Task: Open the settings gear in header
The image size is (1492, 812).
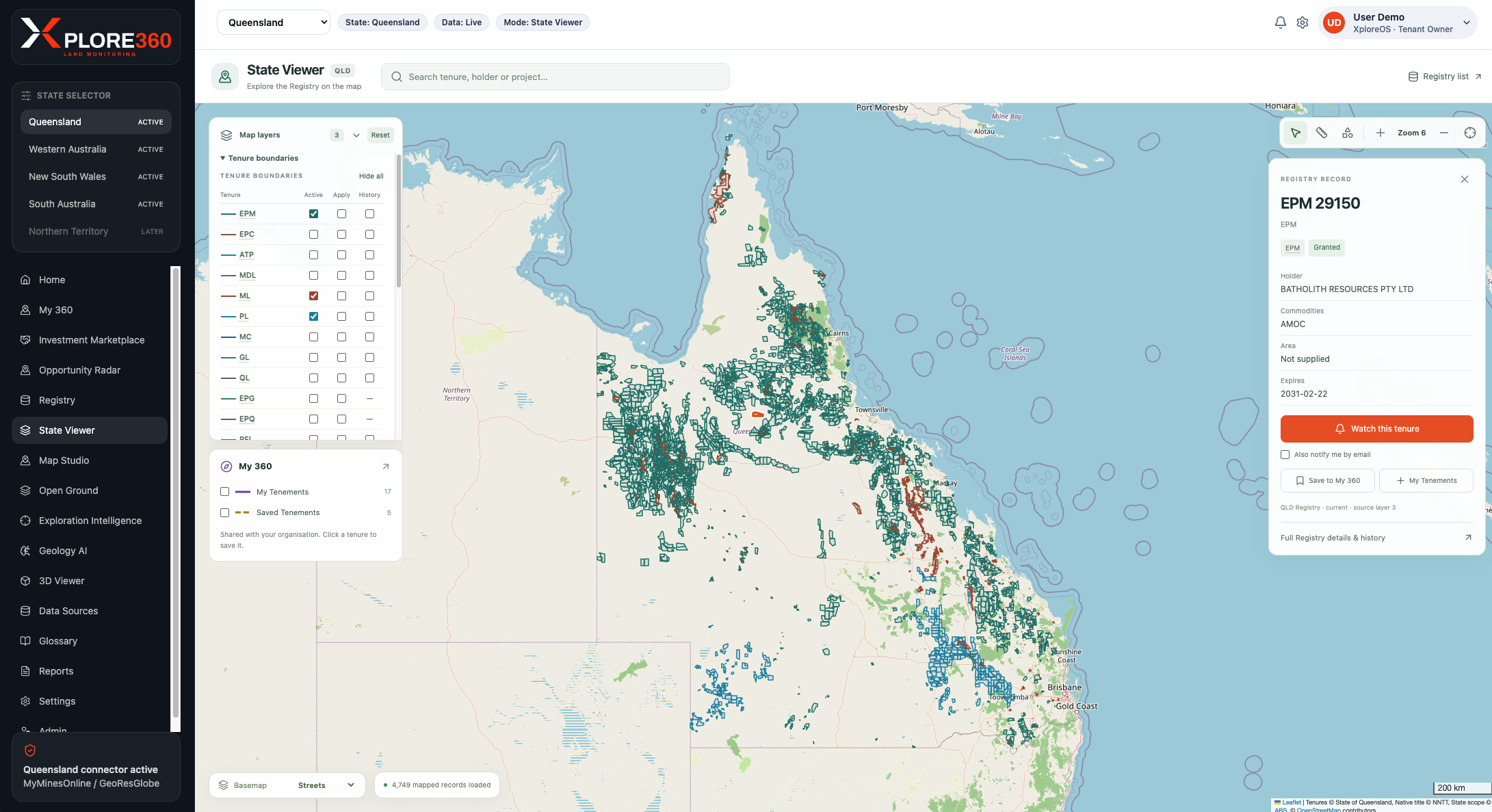Action: tap(1303, 23)
